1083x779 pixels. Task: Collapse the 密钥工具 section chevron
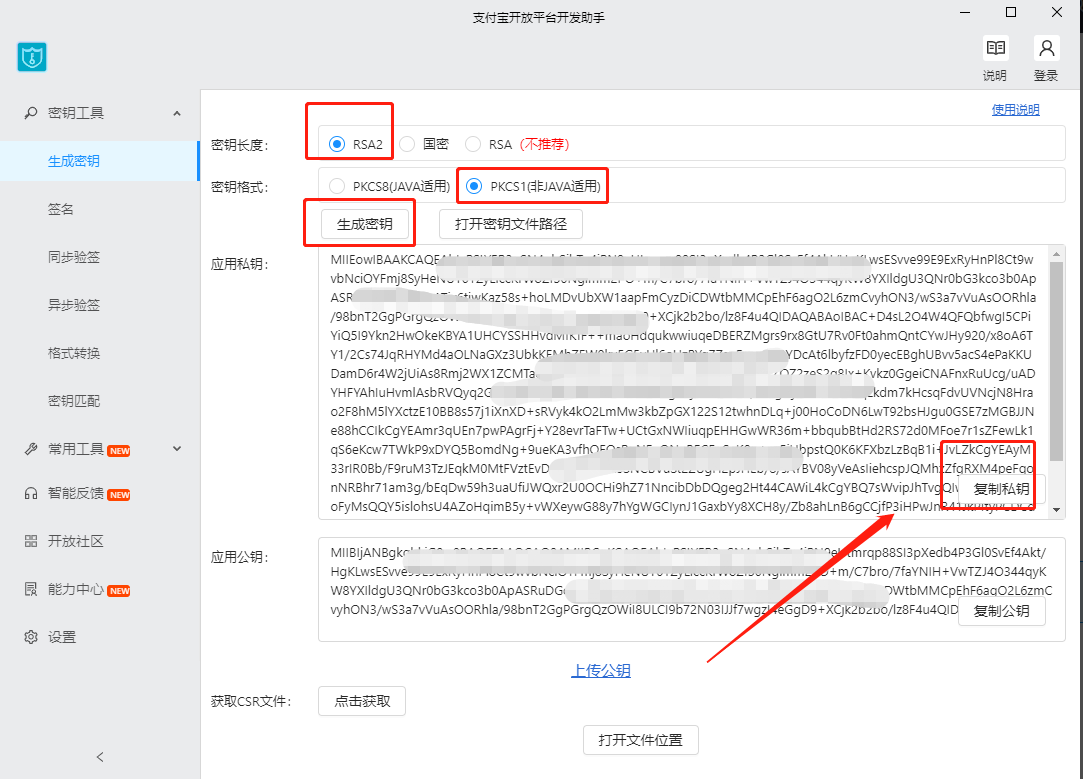pyautogui.click(x=177, y=113)
